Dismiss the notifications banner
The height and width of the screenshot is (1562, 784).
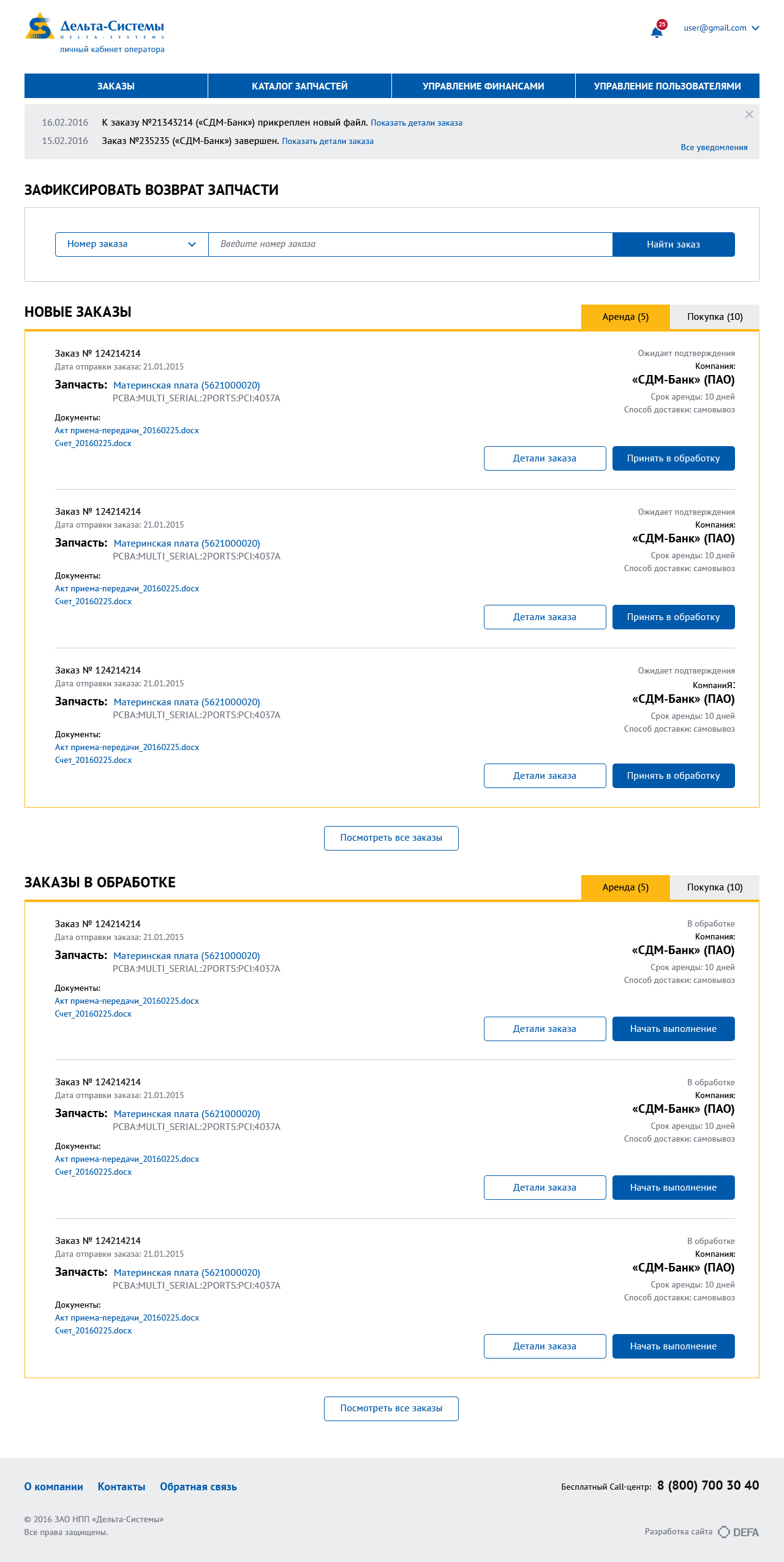coord(749,115)
